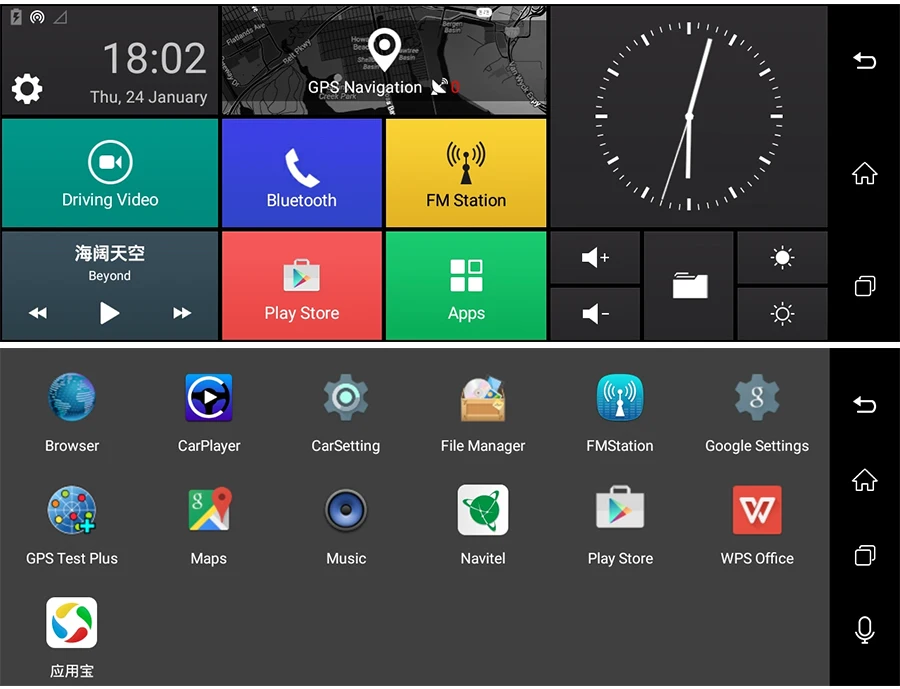Open the Navitel navigation app
Image resolution: width=900 pixels, height=689 pixels.
click(x=483, y=526)
